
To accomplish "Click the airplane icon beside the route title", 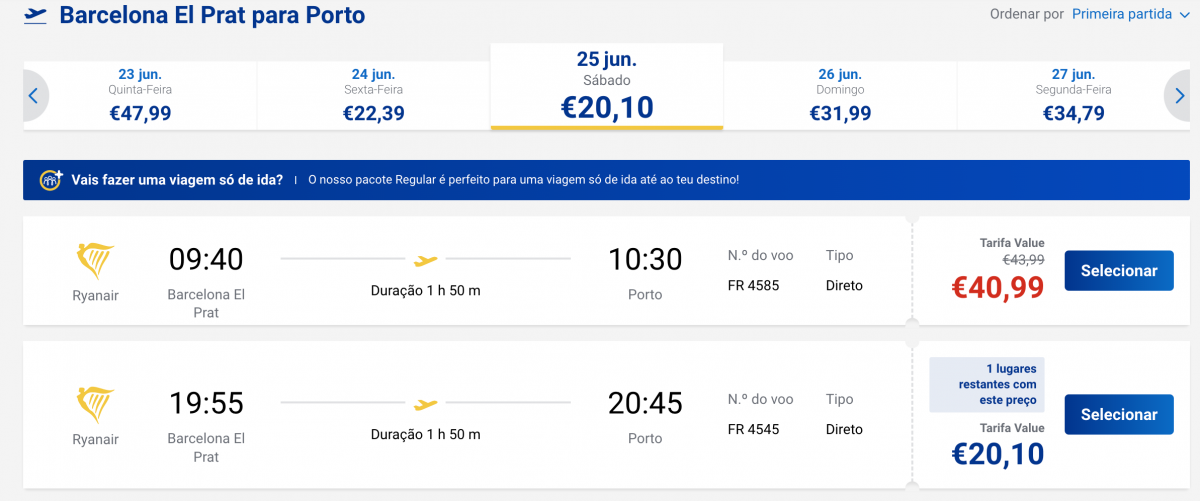I will [x=36, y=16].
